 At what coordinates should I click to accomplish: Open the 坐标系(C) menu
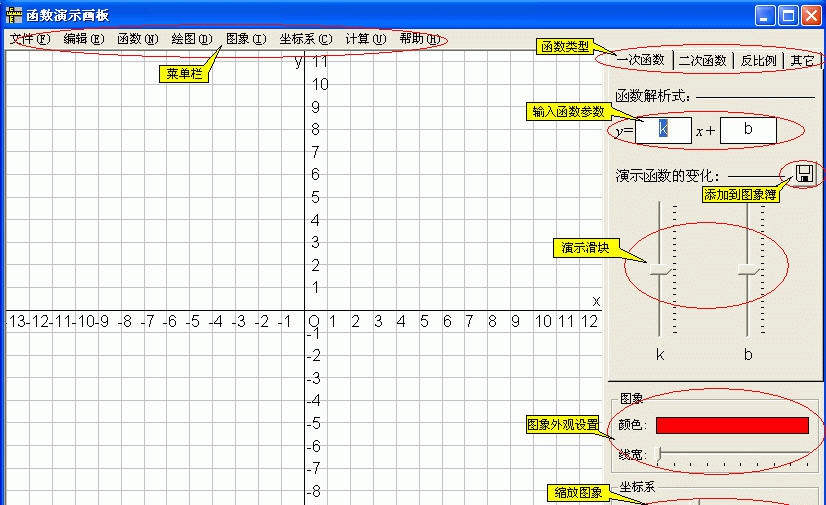point(306,39)
